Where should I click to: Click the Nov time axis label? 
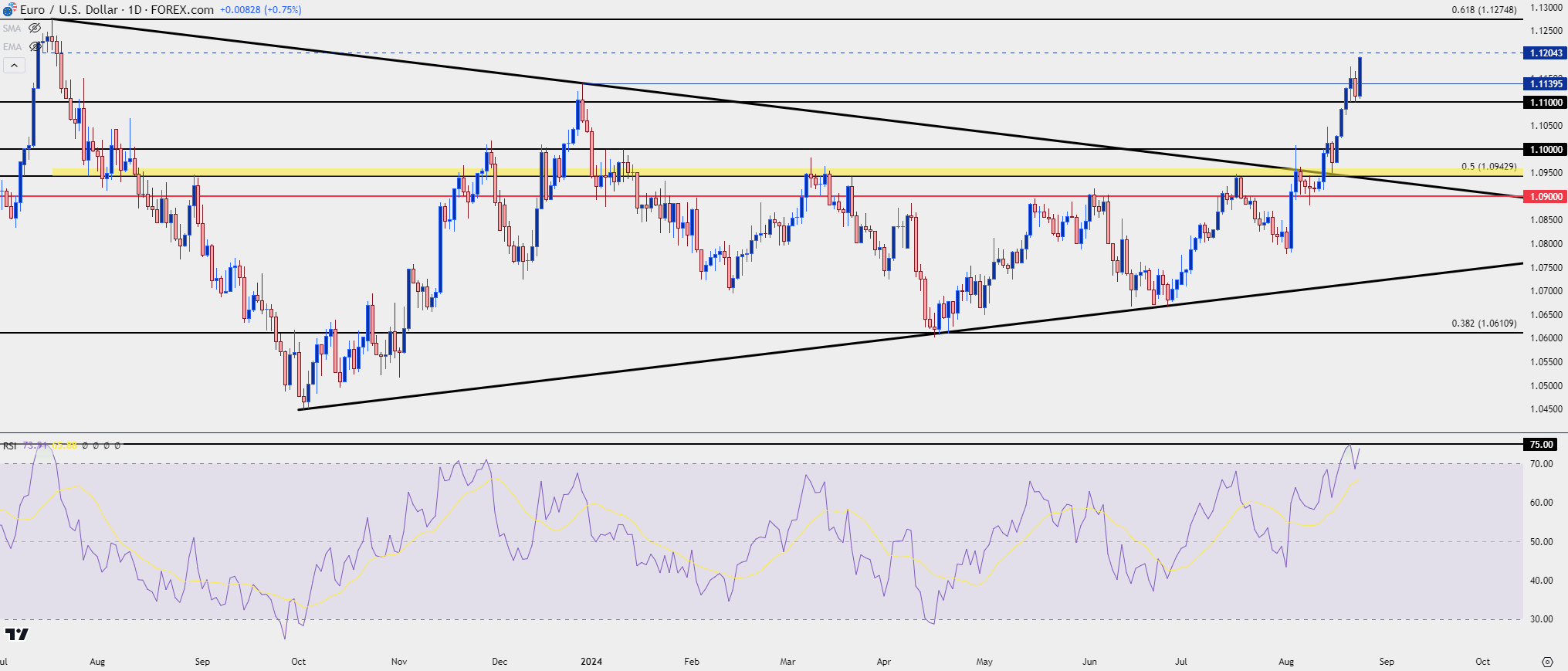[x=399, y=662]
